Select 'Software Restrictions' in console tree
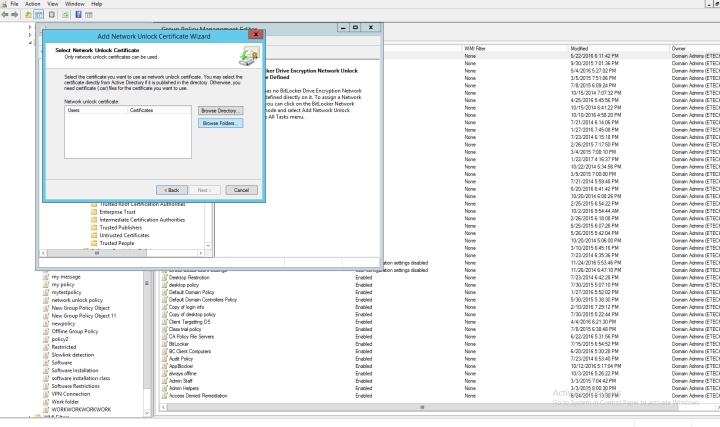This screenshot has height=427, width=720. (75, 386)
